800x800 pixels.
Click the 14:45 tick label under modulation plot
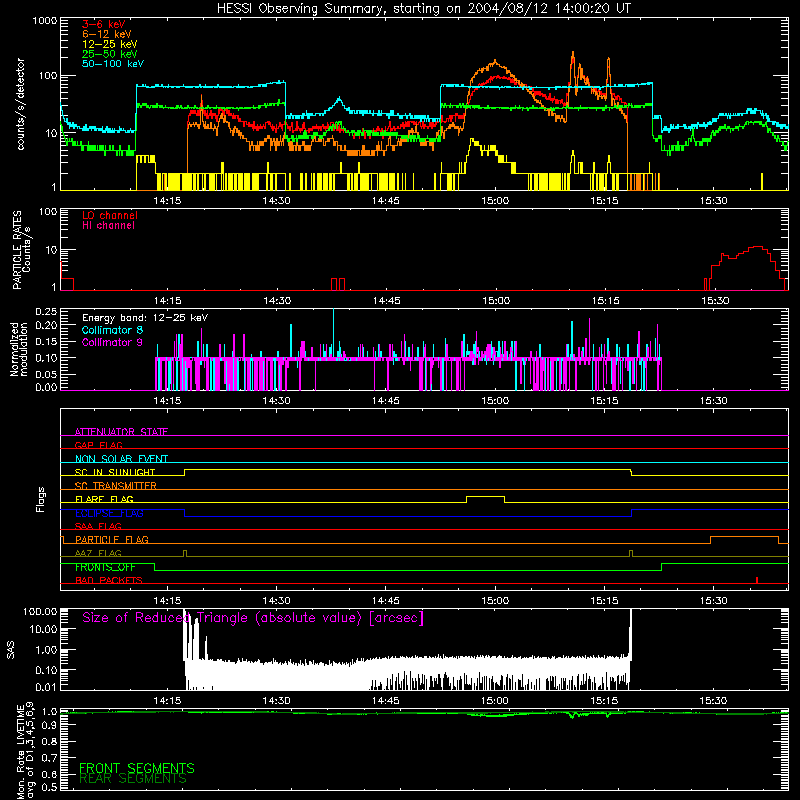pyautogui.click(x=386, y=401)
